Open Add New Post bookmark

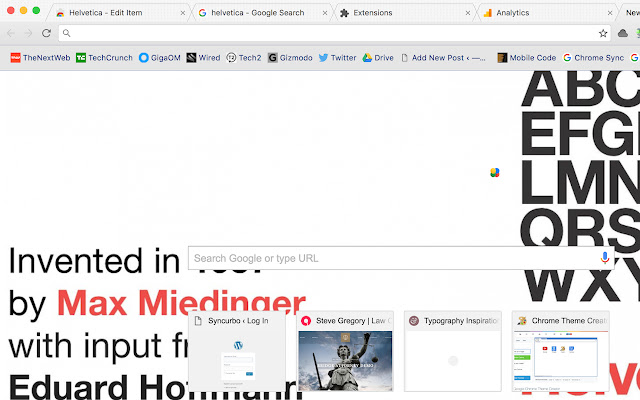click(443, 58)
